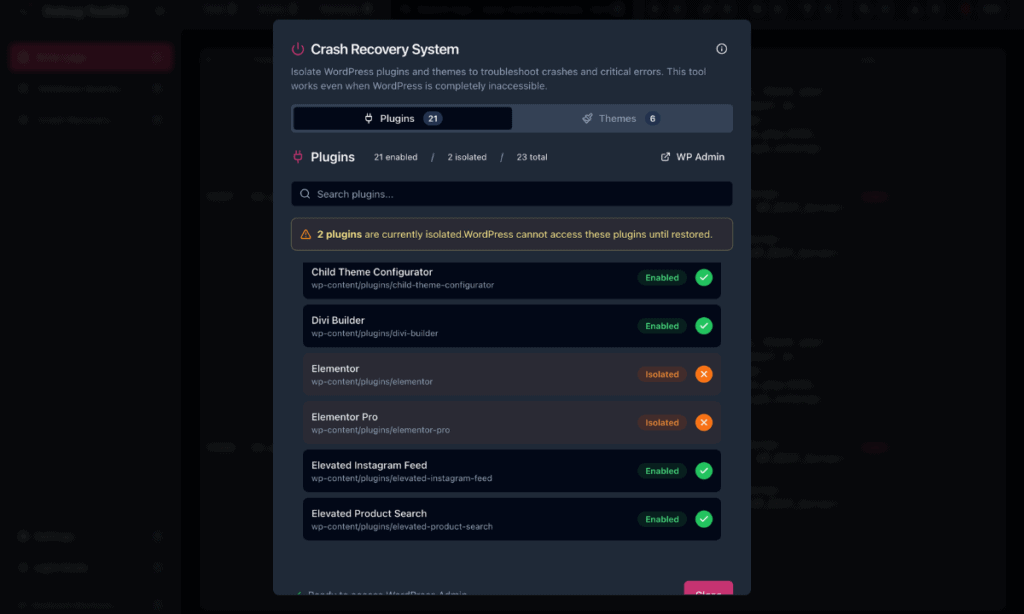
Task: Switch to the Plugins tab
Action: click(402, 118)
